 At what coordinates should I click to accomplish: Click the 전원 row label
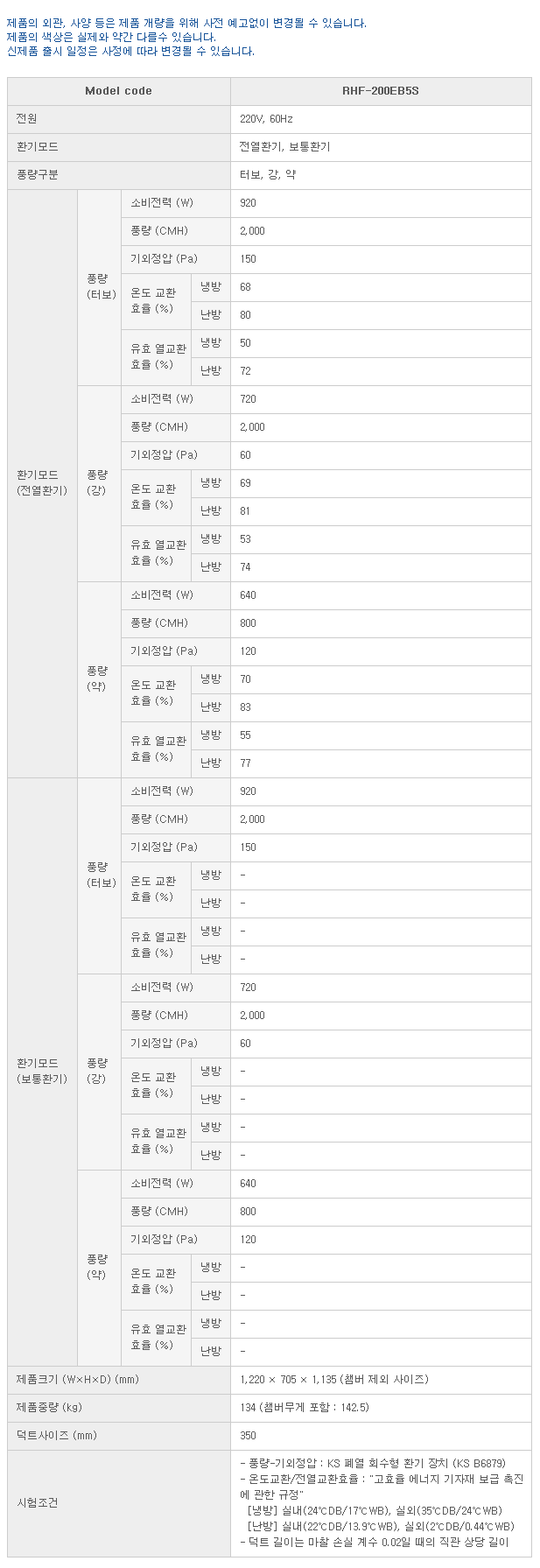pos(27,119)
